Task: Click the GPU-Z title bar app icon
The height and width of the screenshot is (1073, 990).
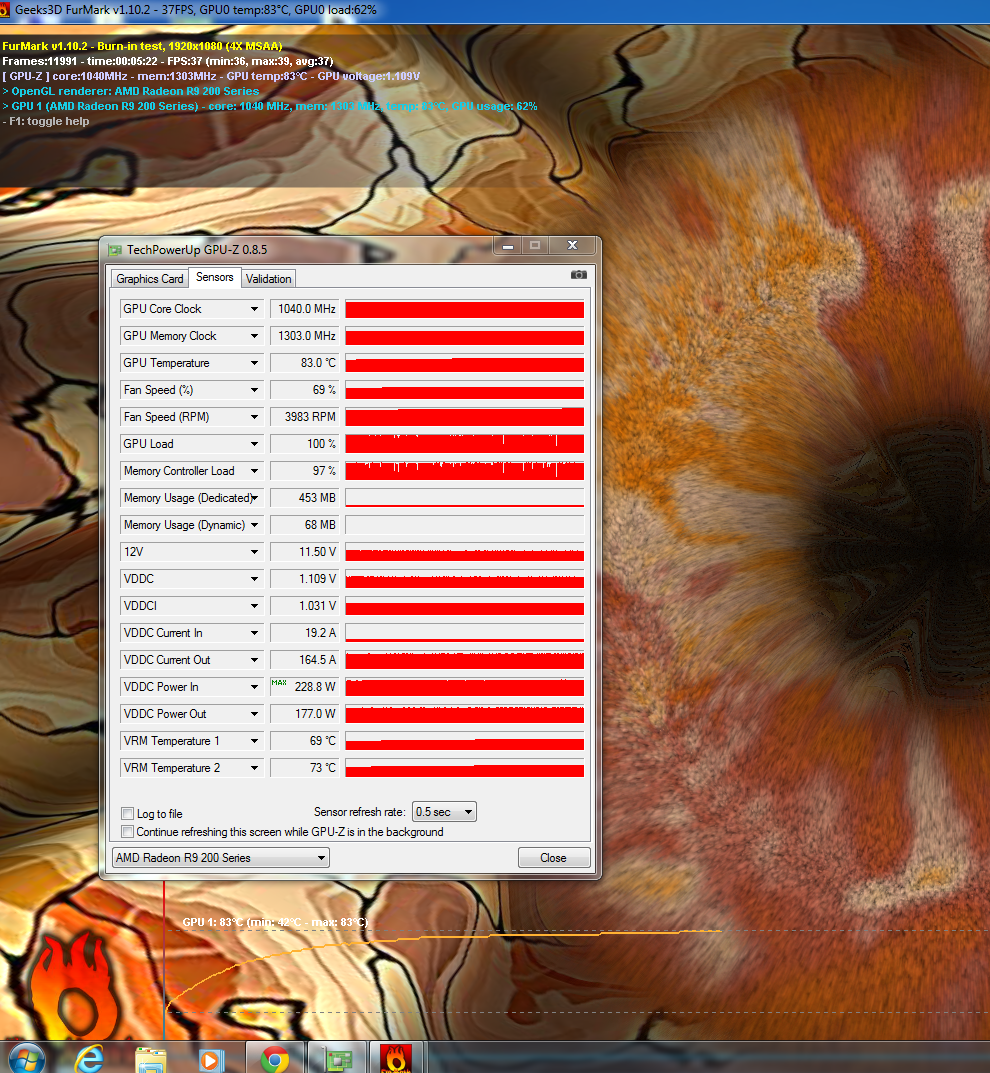Action: tap(114, 250)
